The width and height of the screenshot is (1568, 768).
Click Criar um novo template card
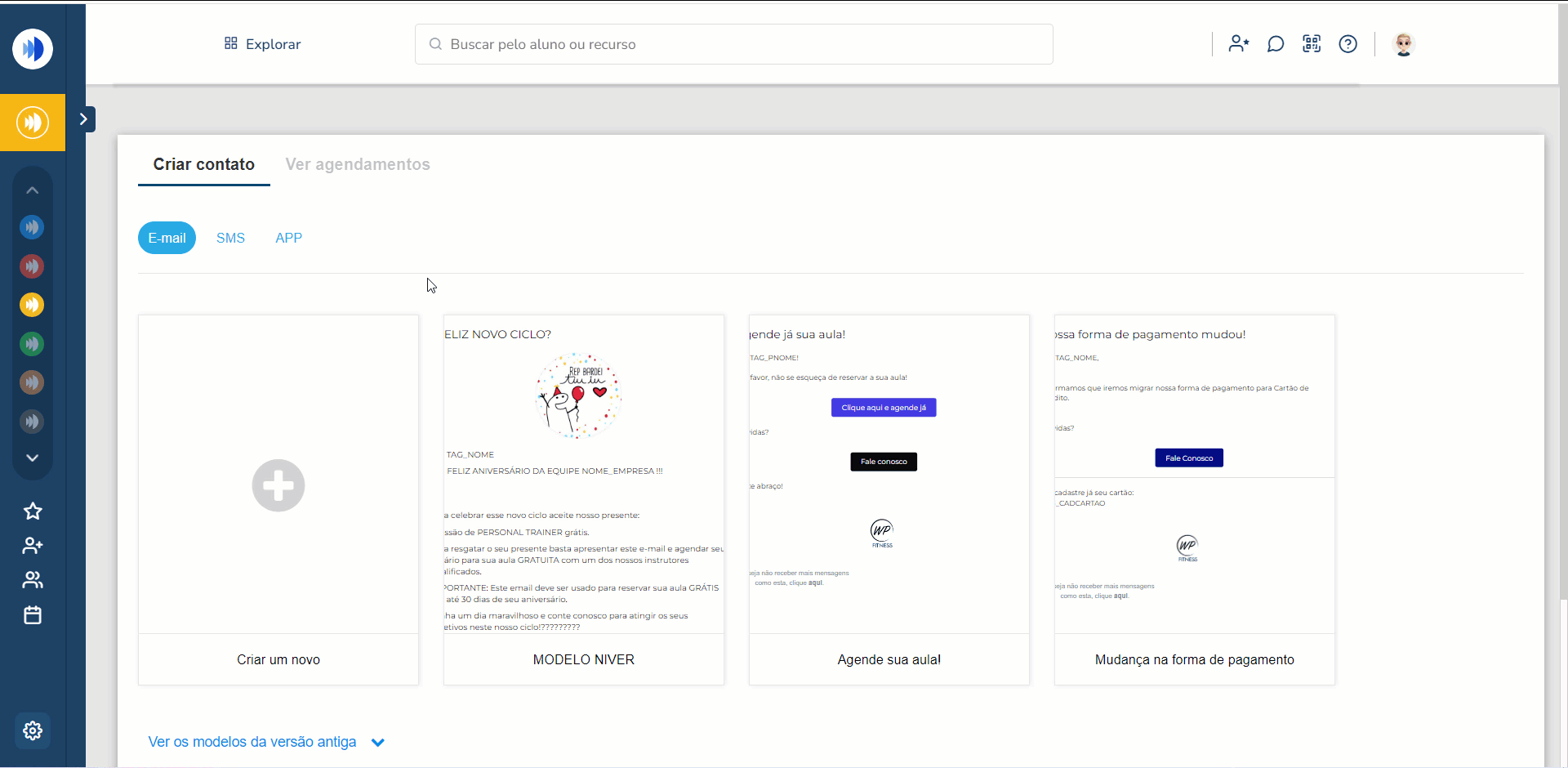point(278,499)
